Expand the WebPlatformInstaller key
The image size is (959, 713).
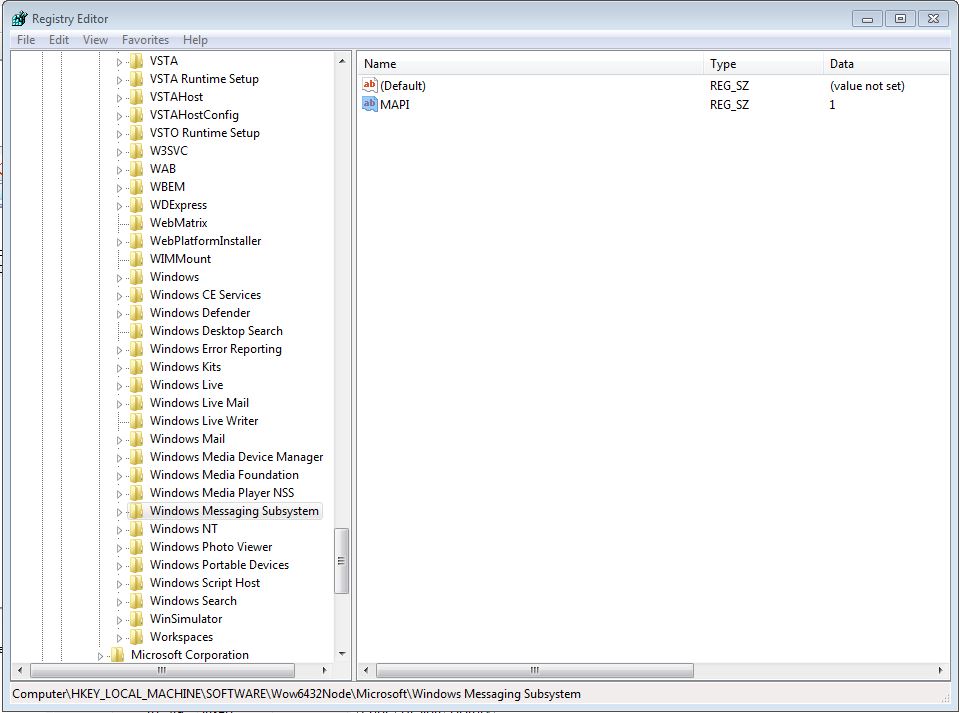[x=119, y=242]
